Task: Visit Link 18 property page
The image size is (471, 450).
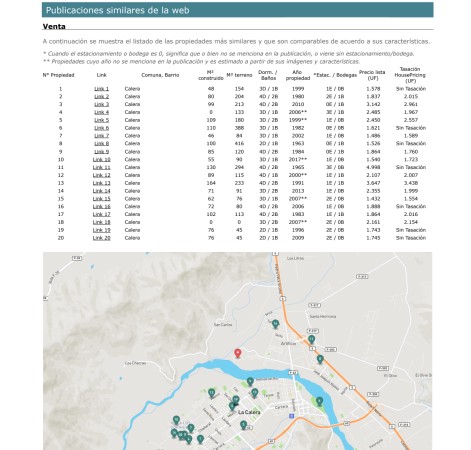Action: click(x=101, y=222)
